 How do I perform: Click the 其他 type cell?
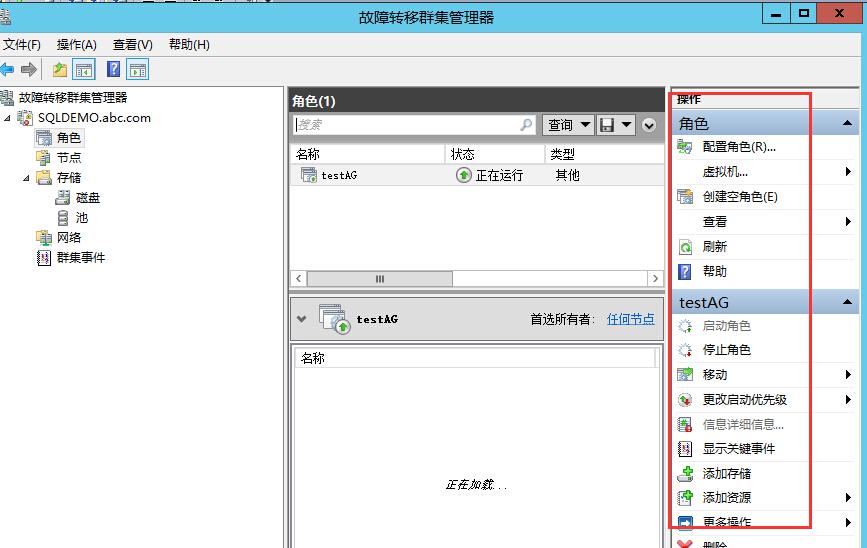(567, 175)
